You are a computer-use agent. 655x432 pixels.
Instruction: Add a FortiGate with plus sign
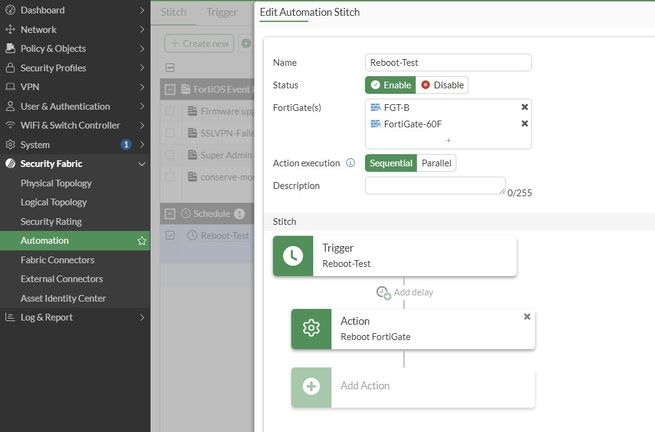coord(448,140)
